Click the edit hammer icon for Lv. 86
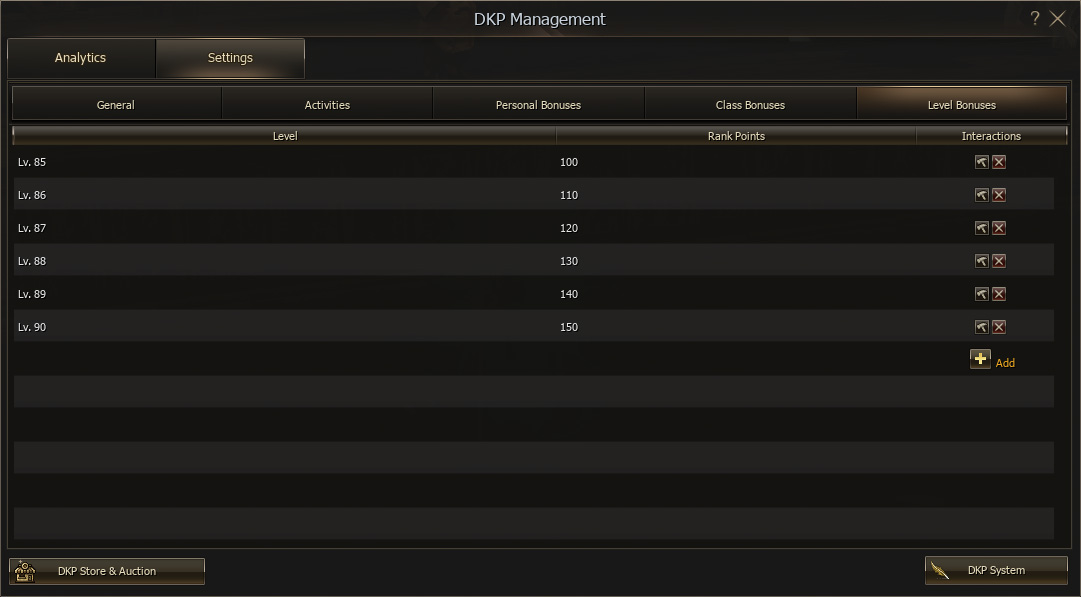The height and width of the screenshot is (597, 1081). 981,195
